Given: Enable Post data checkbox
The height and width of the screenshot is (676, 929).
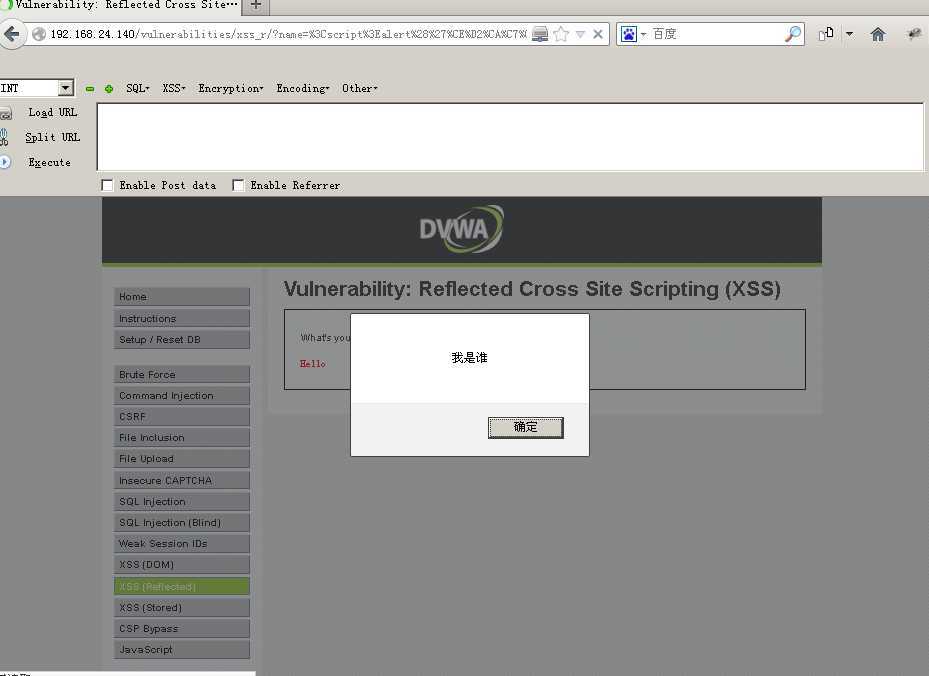Looking at the screenshot, I should click(x=107, y=185).
